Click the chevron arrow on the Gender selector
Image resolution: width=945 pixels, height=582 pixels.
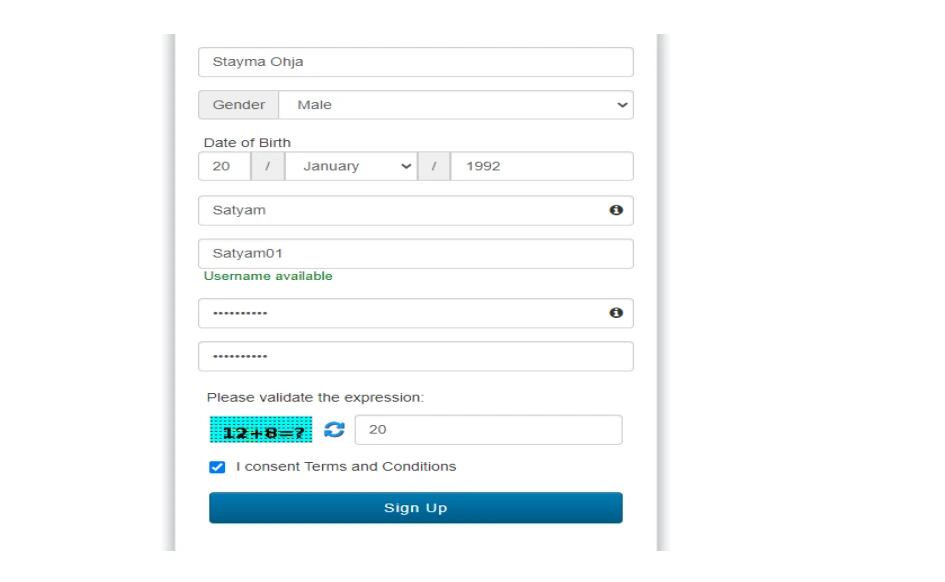[x=620, y=104]
